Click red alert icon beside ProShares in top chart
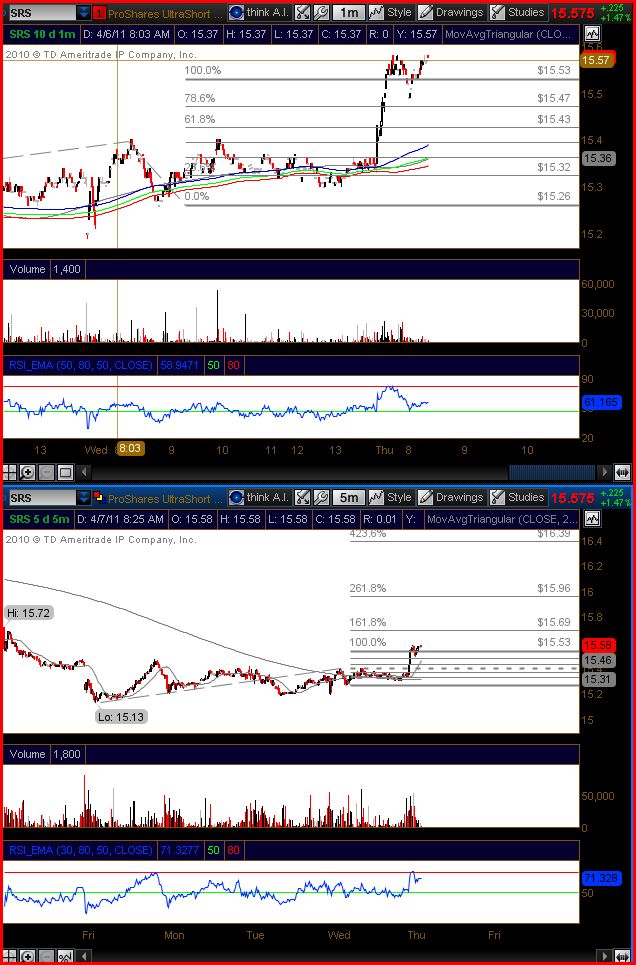636x965 pixels. tap(100, 13)
